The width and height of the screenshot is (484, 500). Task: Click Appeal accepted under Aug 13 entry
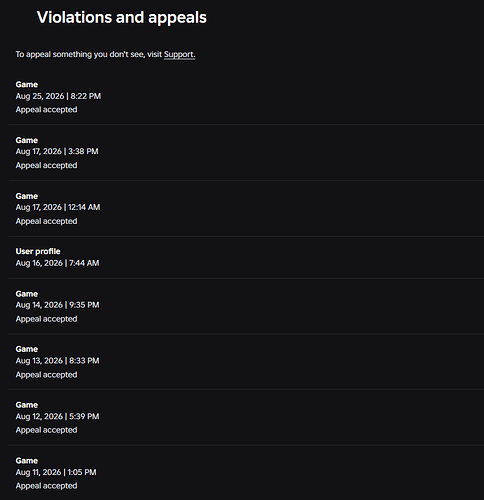pyautogui.click(x=46, y=375)
